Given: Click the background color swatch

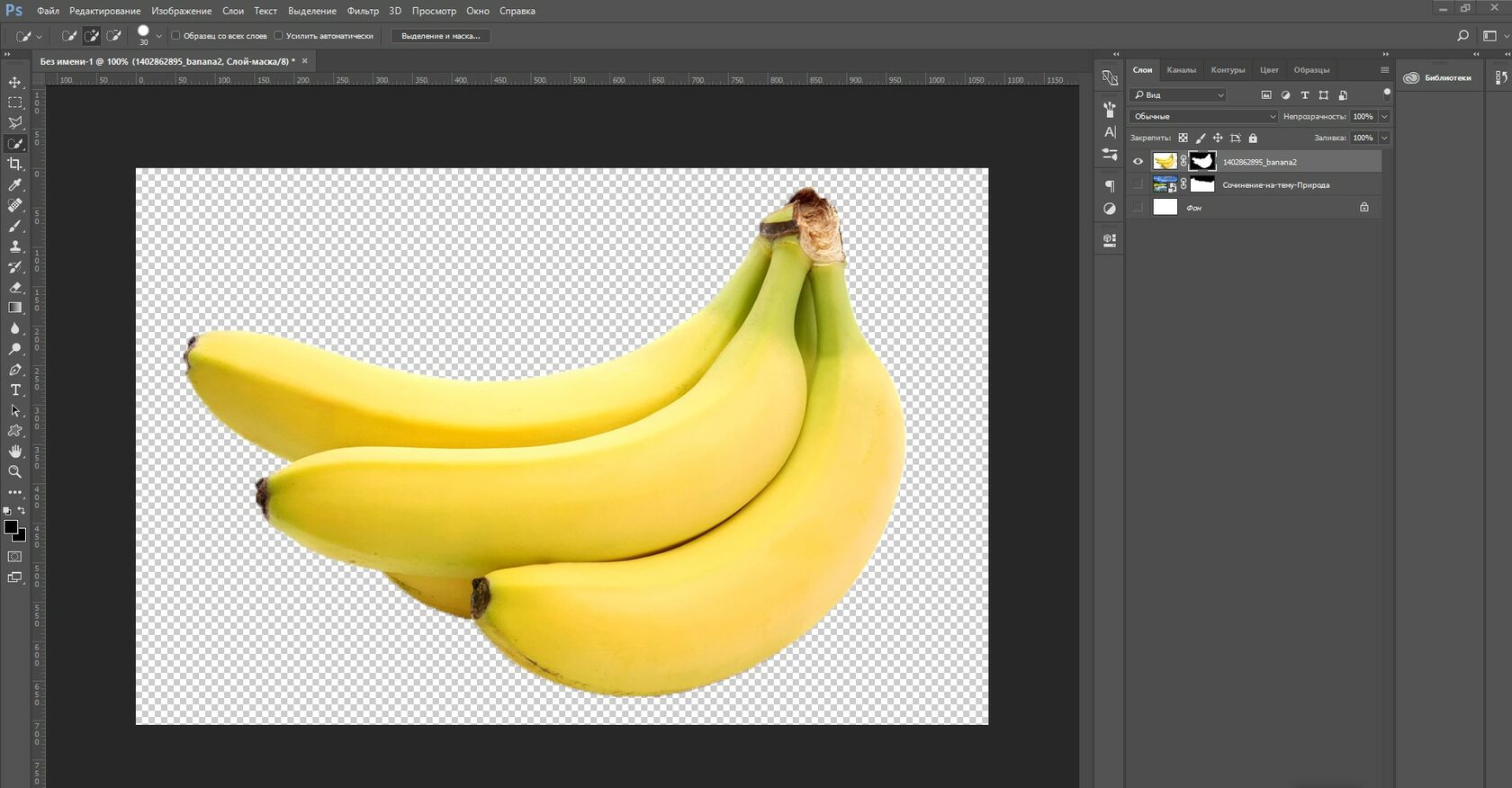Looking at the screenshot, I should pos(20,536).
